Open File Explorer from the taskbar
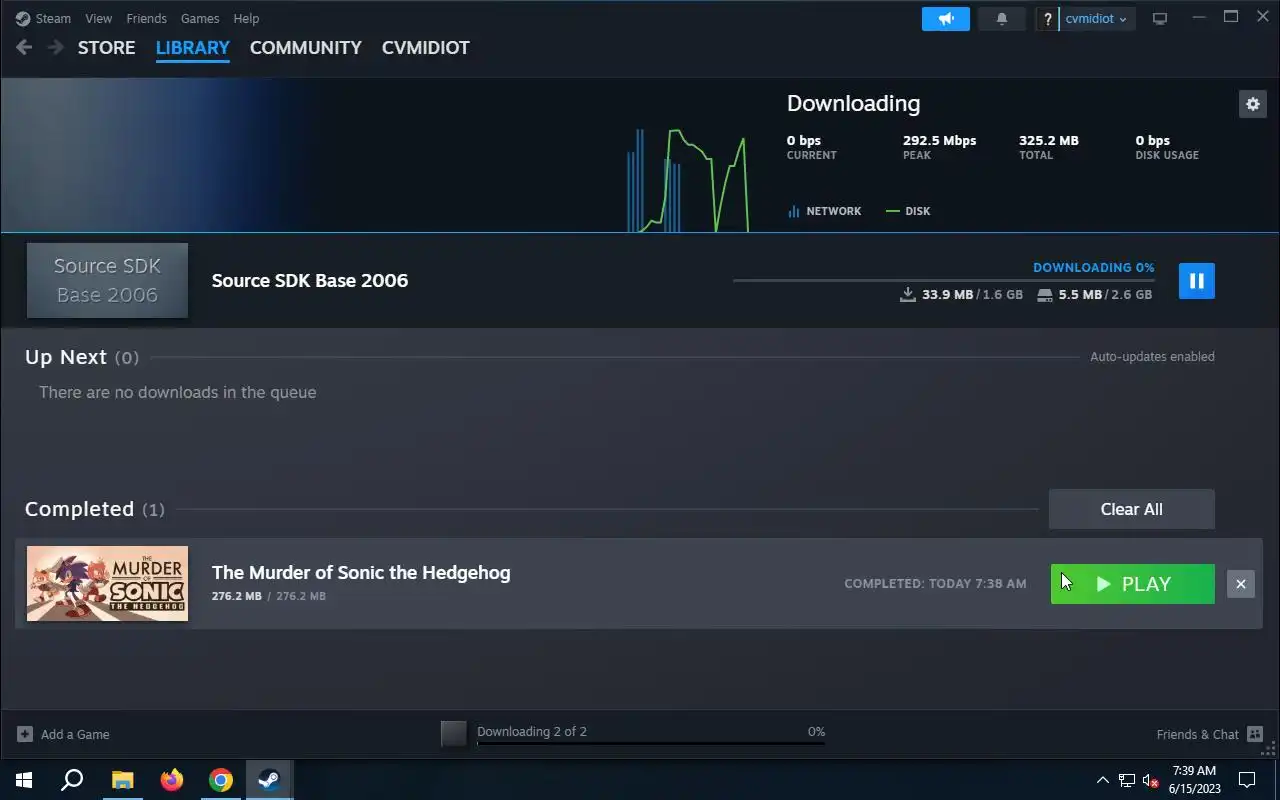The height and width of the screenshot is (800, 1280). 122,780
